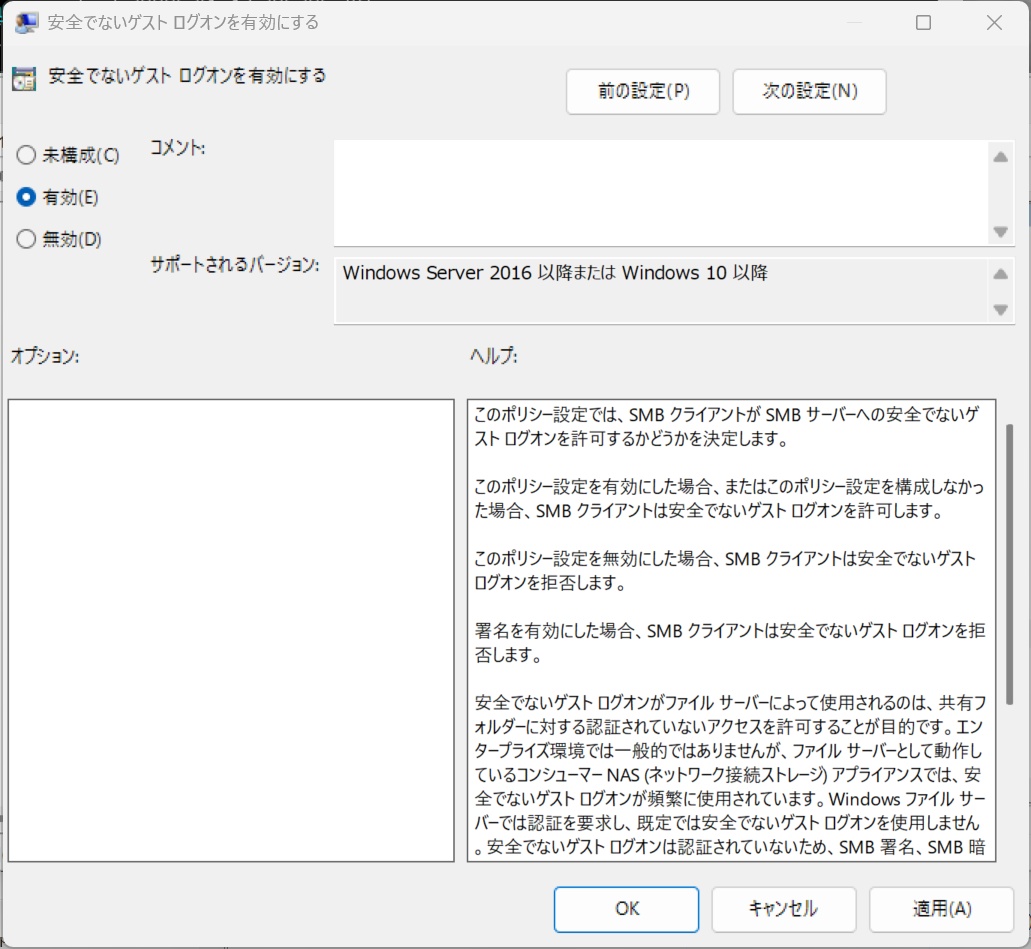Click inside the コメント text field

660,192
